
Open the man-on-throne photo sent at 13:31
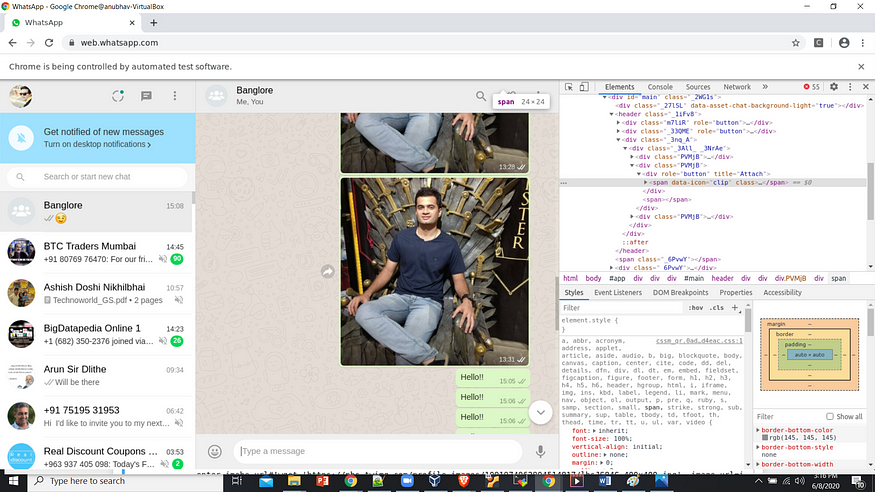(x=435, y=272)
